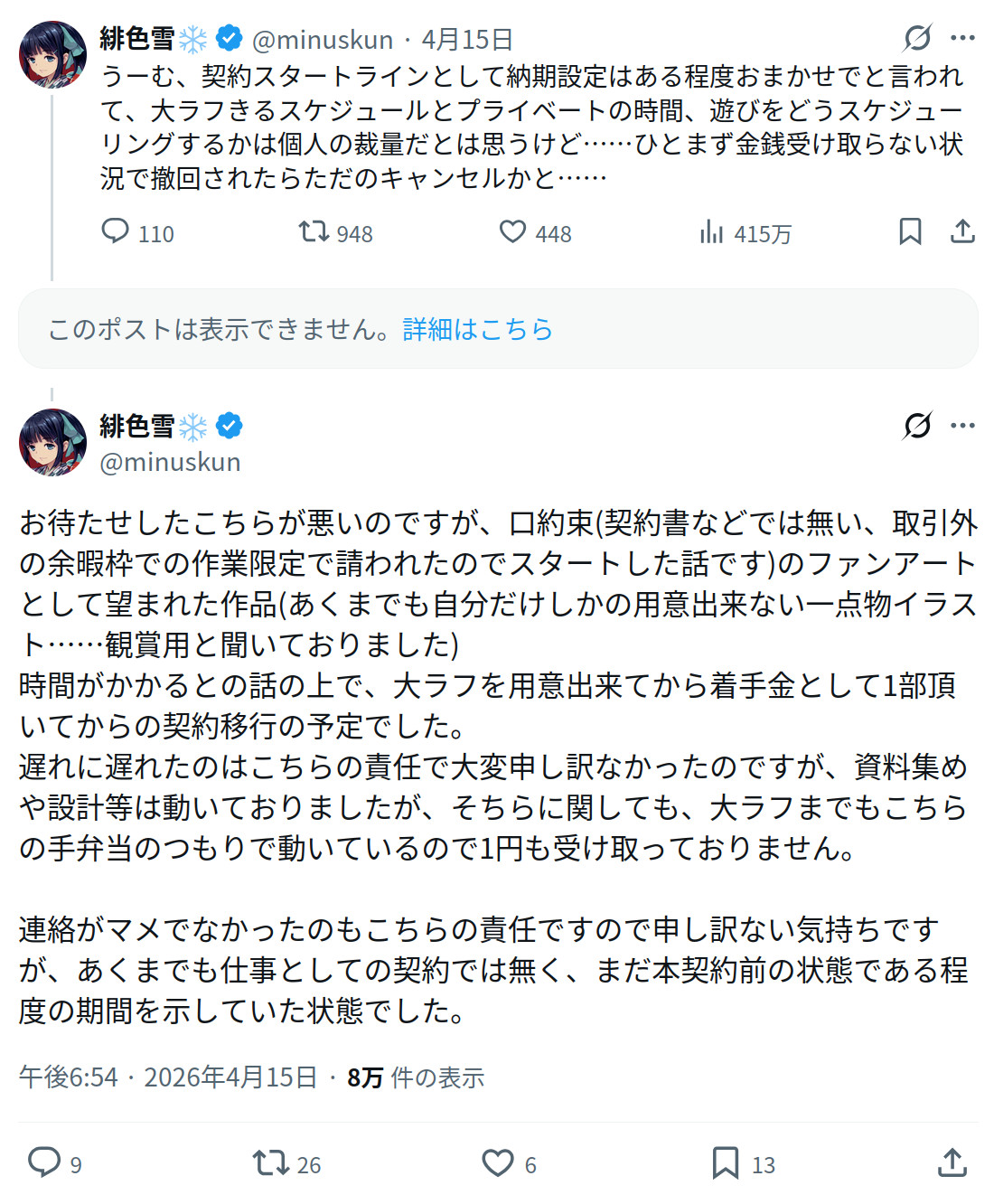Screen dimensions: 994x1204
Task: Open the 4月15日 date on first post
Action: [467, 40]
